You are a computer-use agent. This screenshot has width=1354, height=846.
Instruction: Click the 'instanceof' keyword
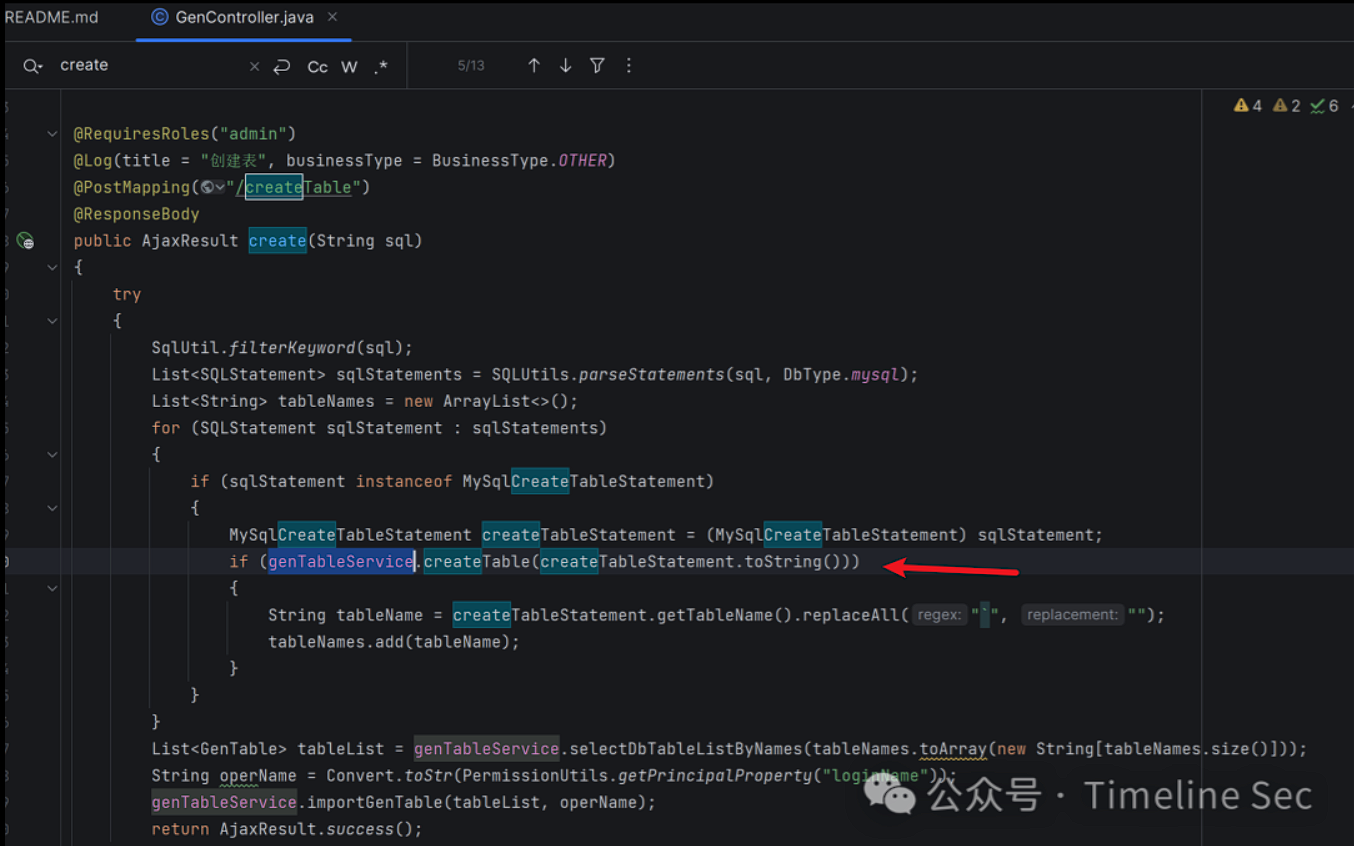coord(404,481)
